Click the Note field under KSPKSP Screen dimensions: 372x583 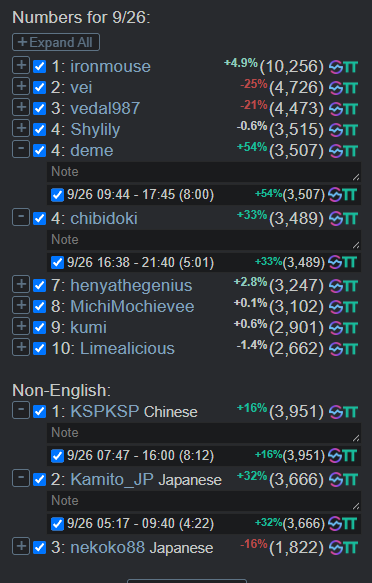pyautogui.click(x=204, y=433)
